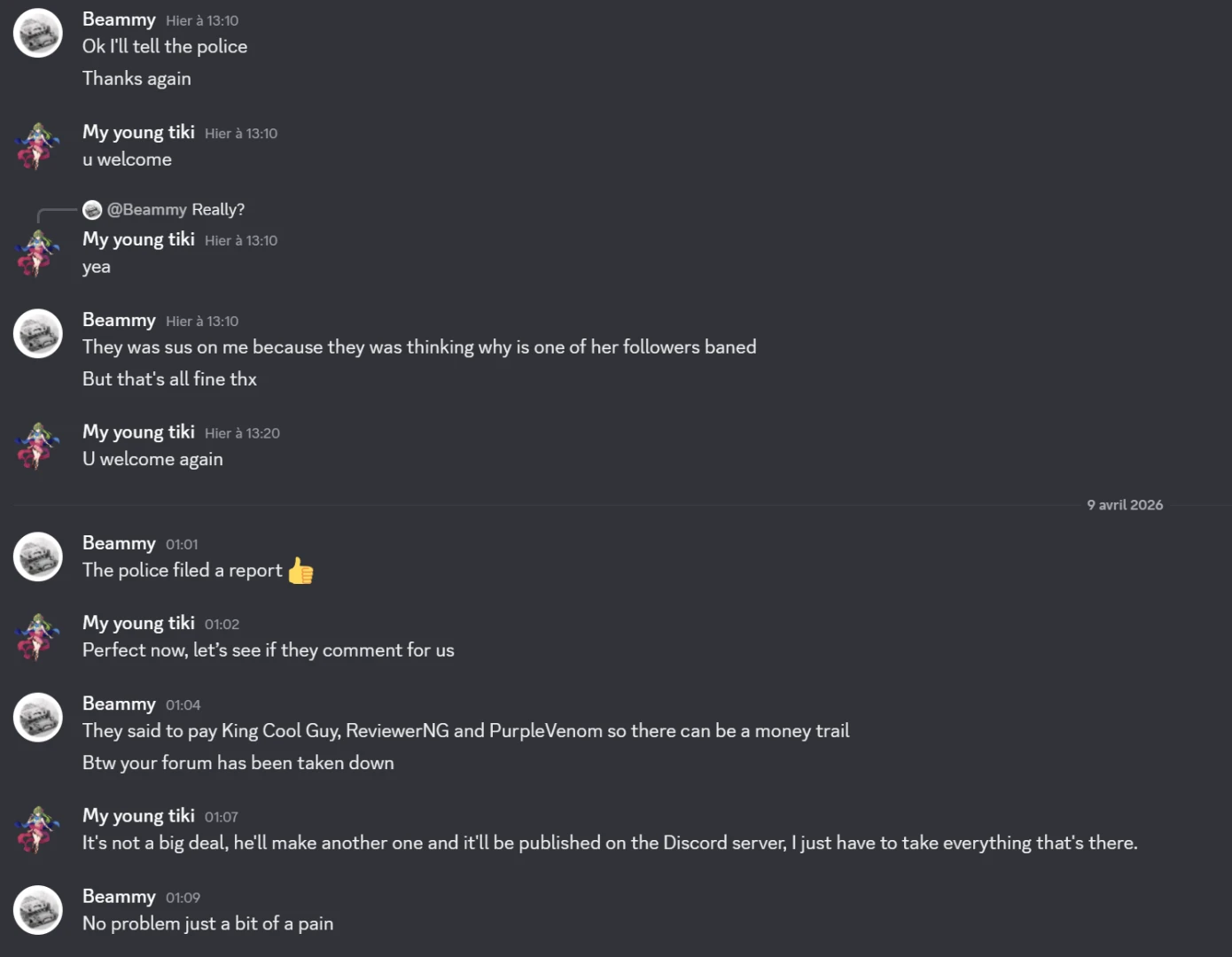Click My young tiki avatar beside "U welcome again"
This screenshot has width=1232, height=957.
click(37, 446)
